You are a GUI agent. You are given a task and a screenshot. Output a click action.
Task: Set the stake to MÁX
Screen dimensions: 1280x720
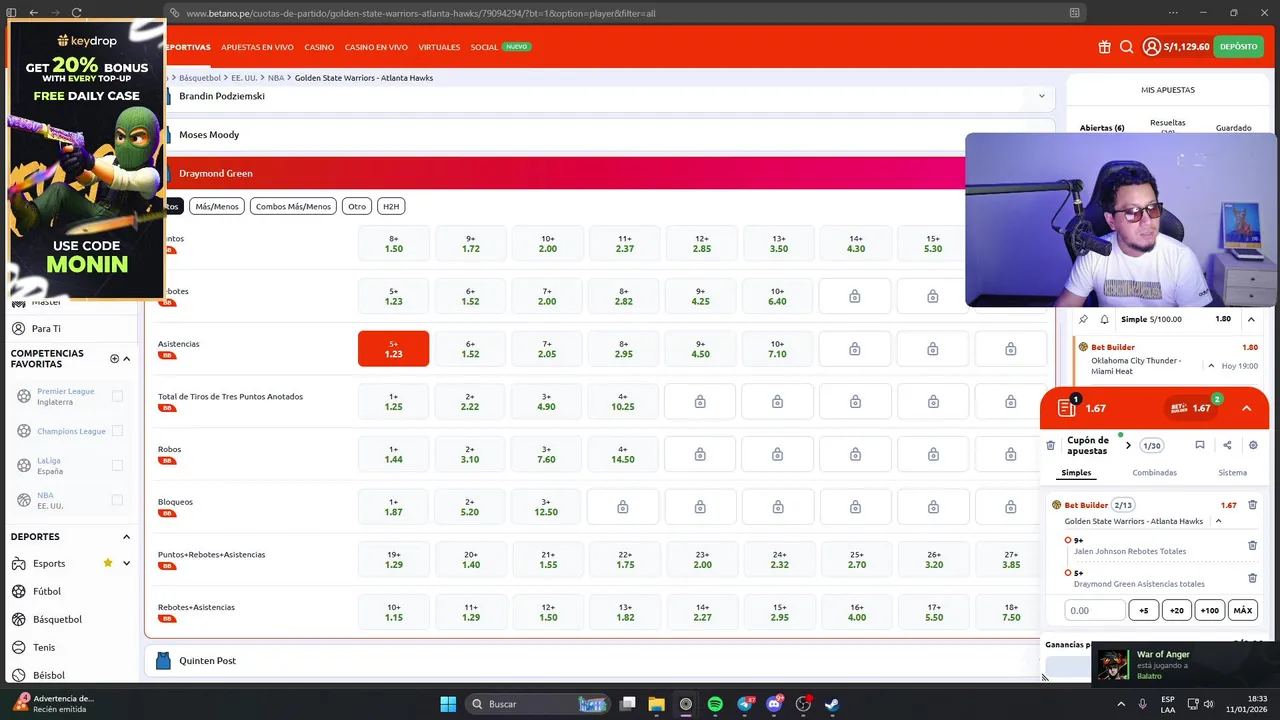click(x=1242, y=610)
